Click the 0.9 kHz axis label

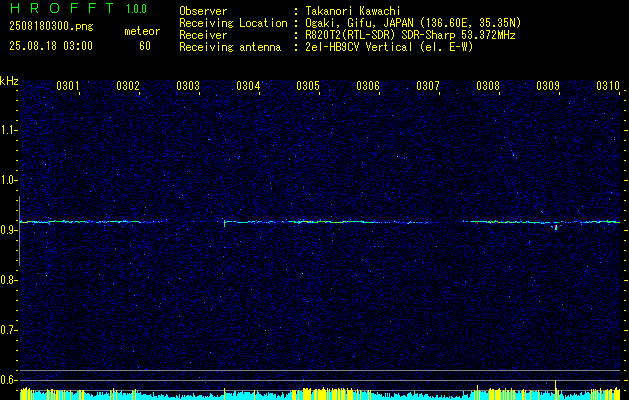9,230
